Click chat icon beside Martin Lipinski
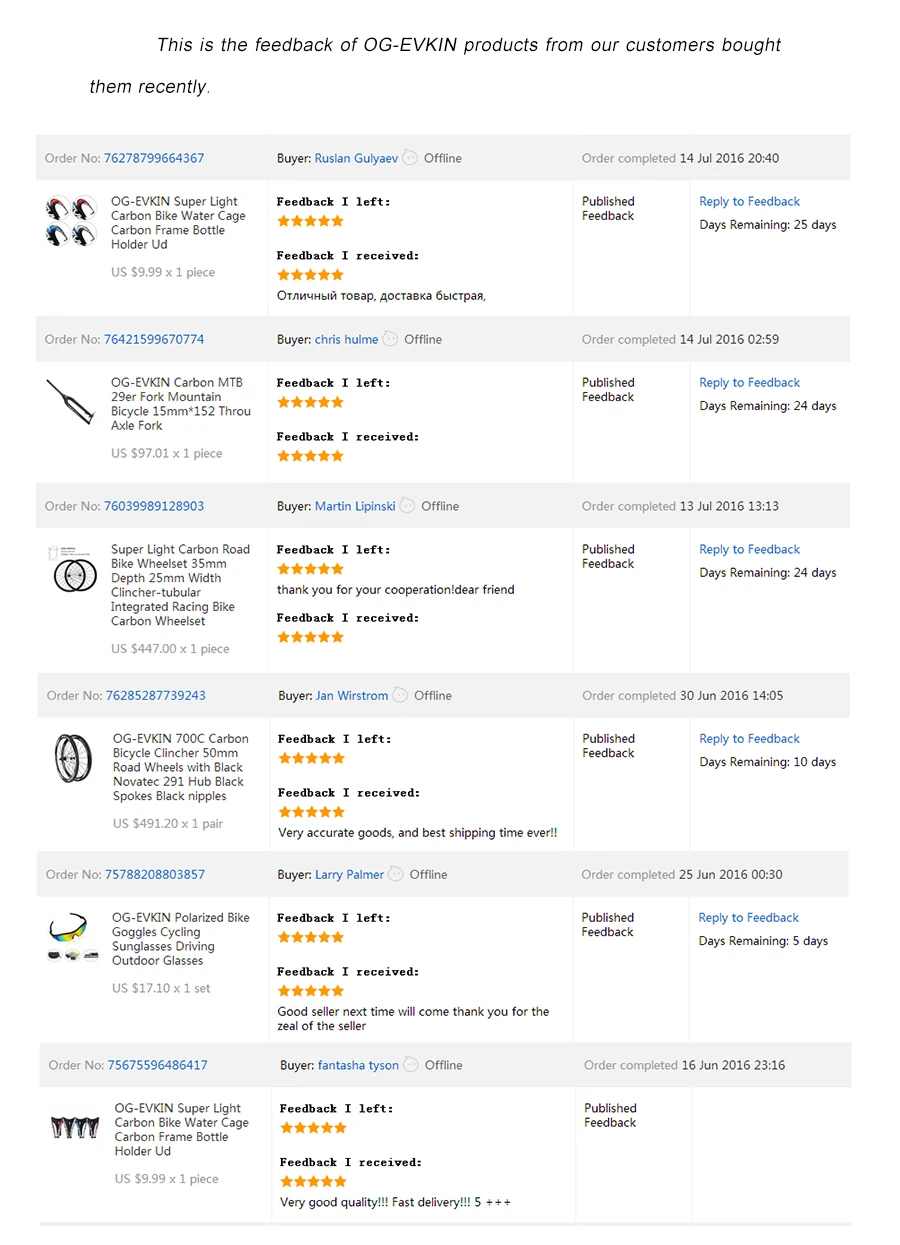The width and height of the screenshot is (900, 1245). (x=407, y=506)
